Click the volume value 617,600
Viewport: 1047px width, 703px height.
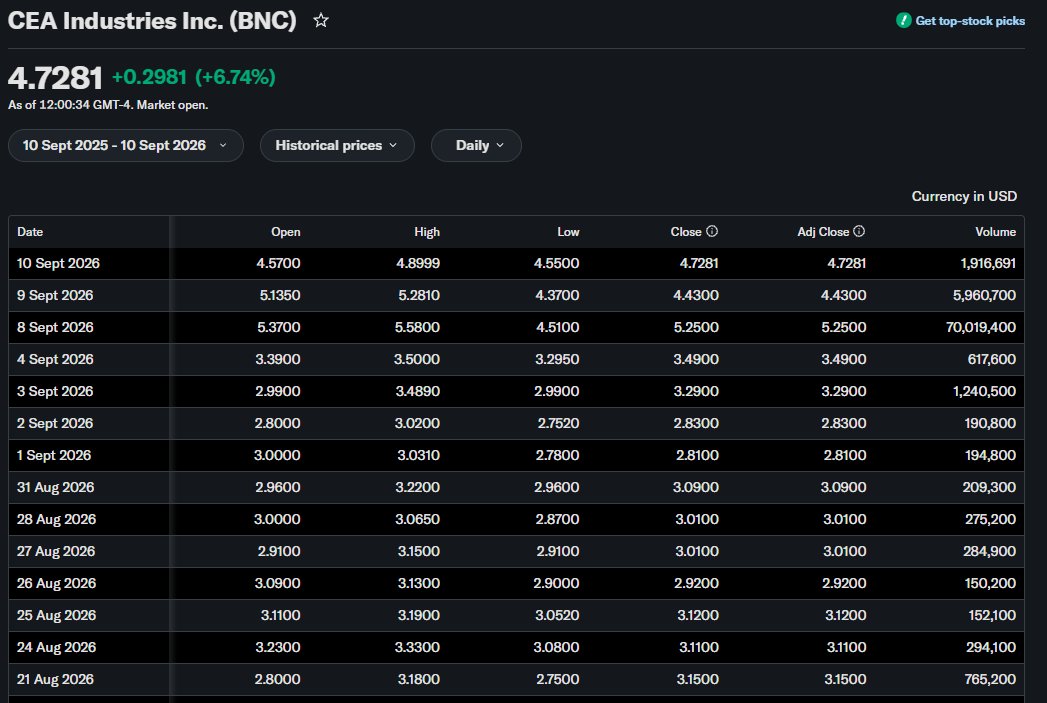pos(992,360)
